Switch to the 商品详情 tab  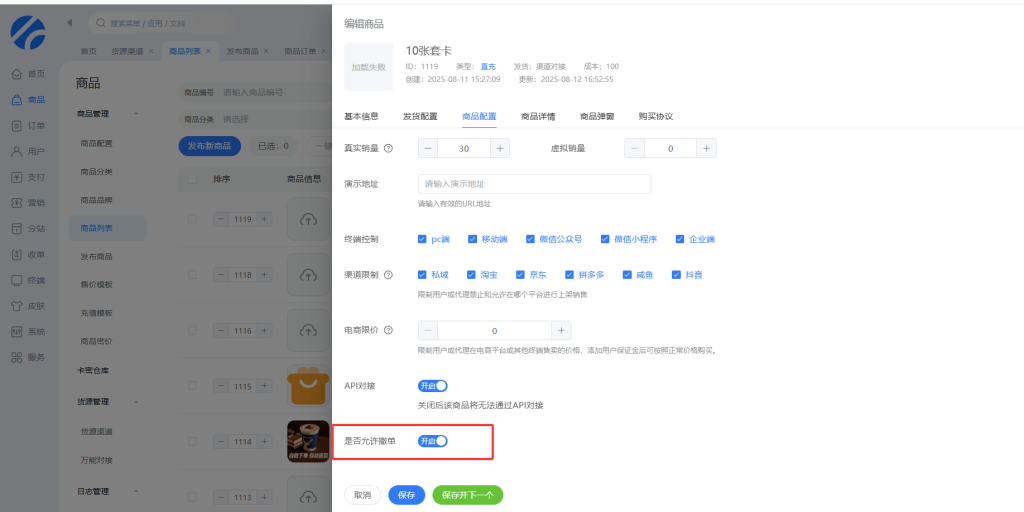(x=538, y=116)
